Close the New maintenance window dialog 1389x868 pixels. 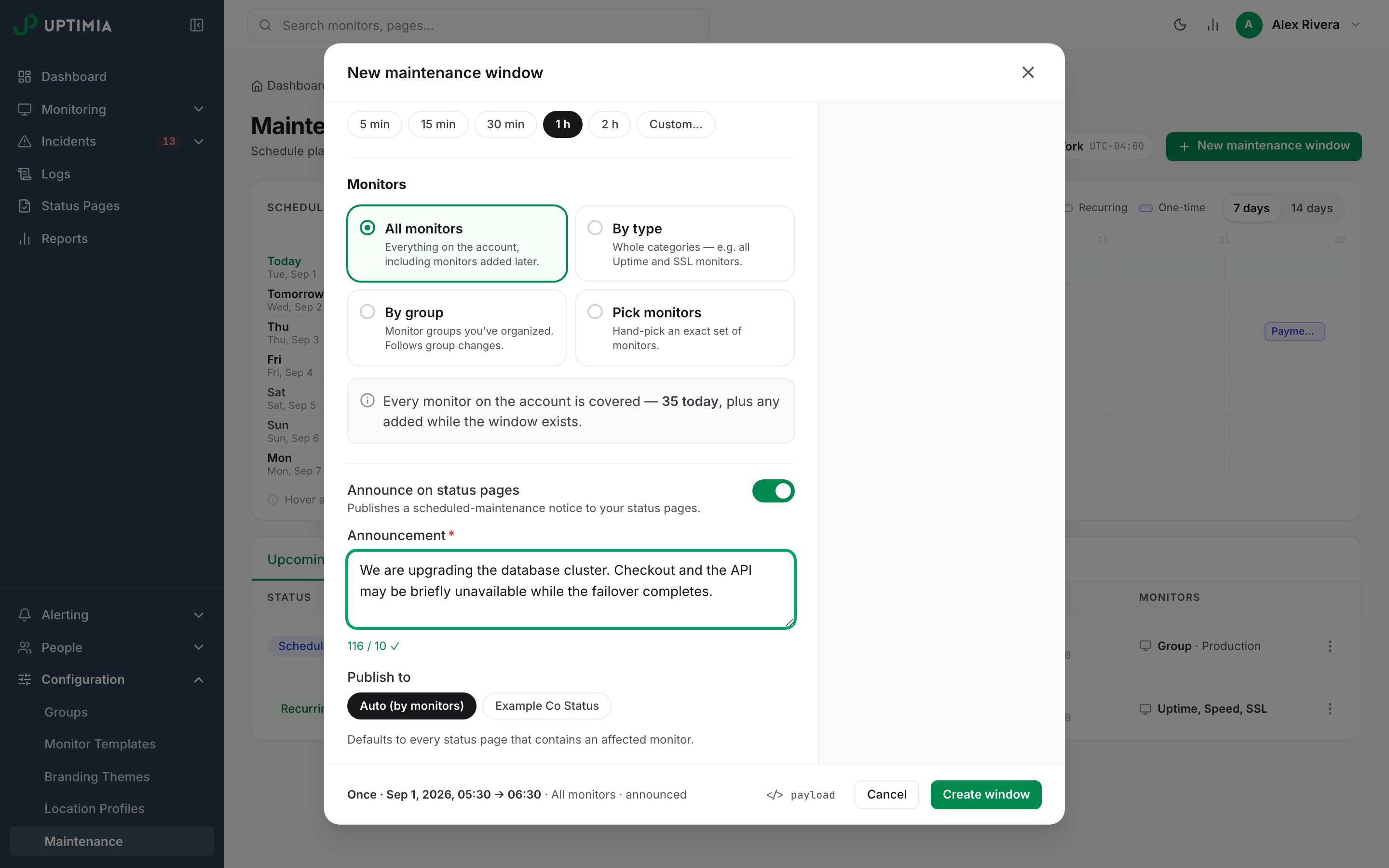[x=1027, y=72]
